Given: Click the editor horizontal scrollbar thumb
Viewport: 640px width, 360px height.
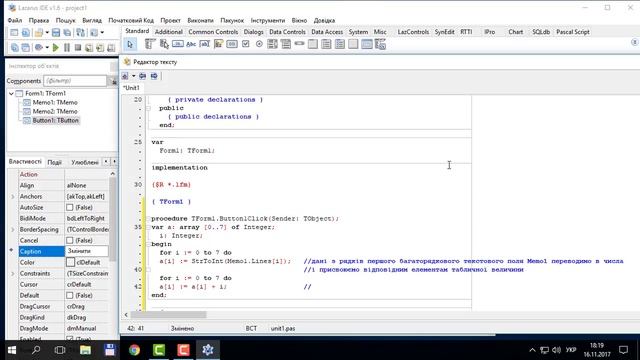Looking at the screenshot, I should pos(168,315).
